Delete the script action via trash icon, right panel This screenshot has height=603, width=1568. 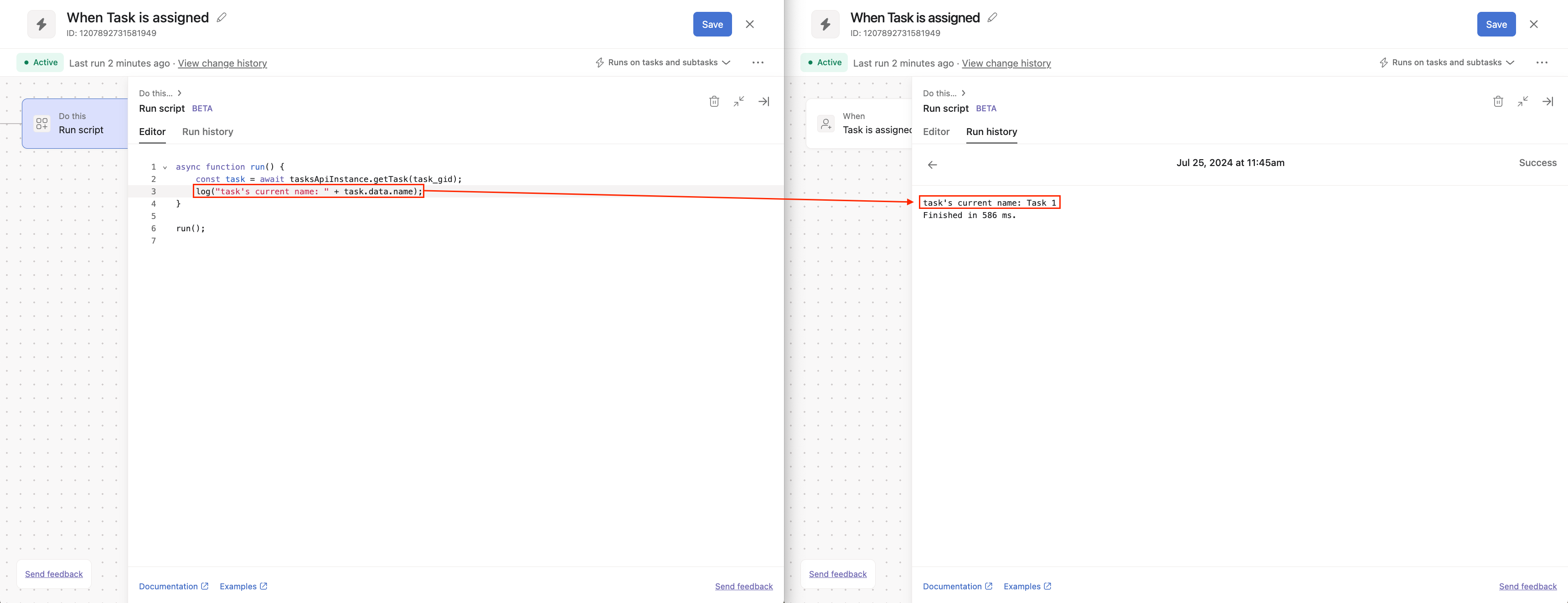coord(1498,101)
